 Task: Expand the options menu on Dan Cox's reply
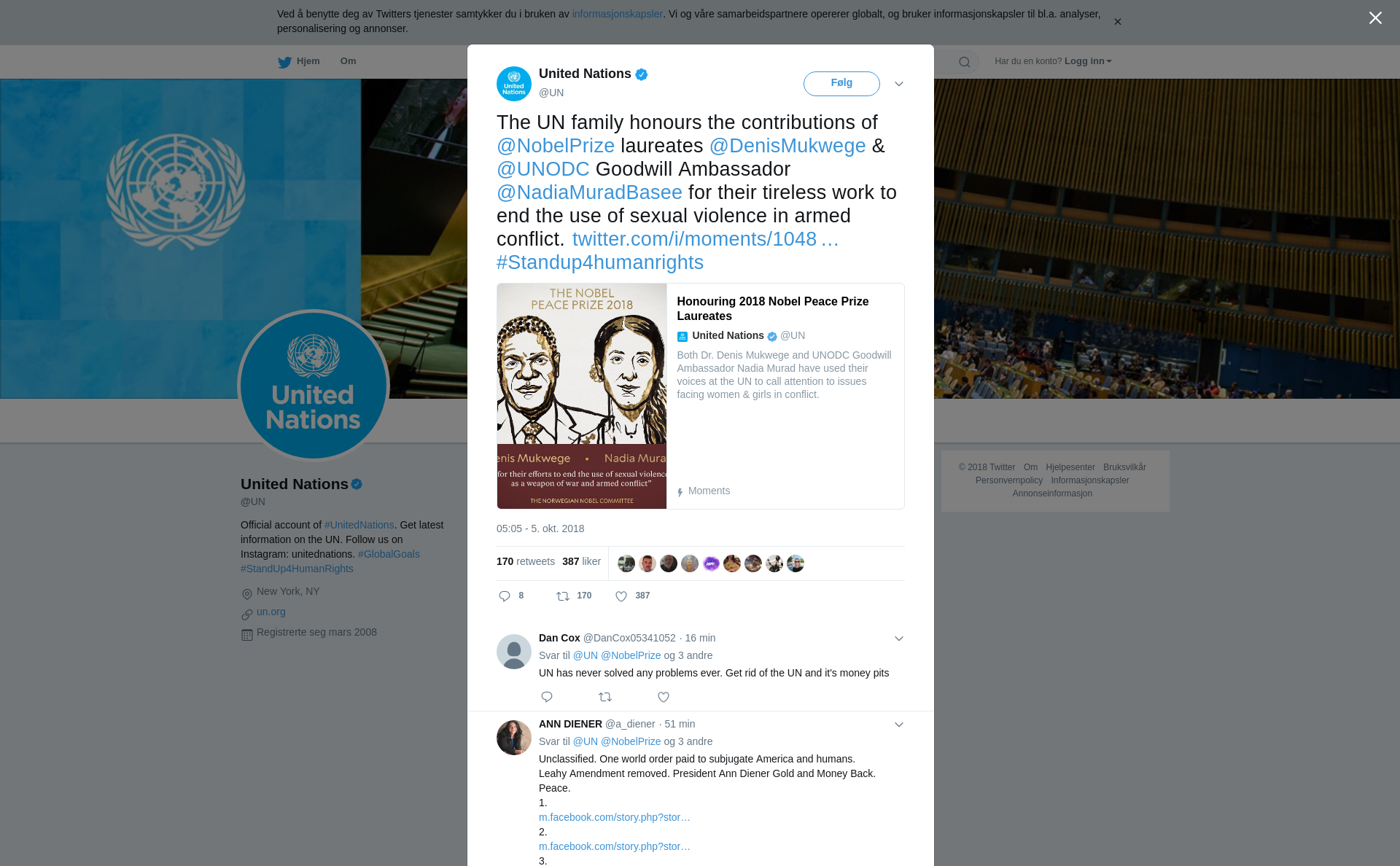899,639
